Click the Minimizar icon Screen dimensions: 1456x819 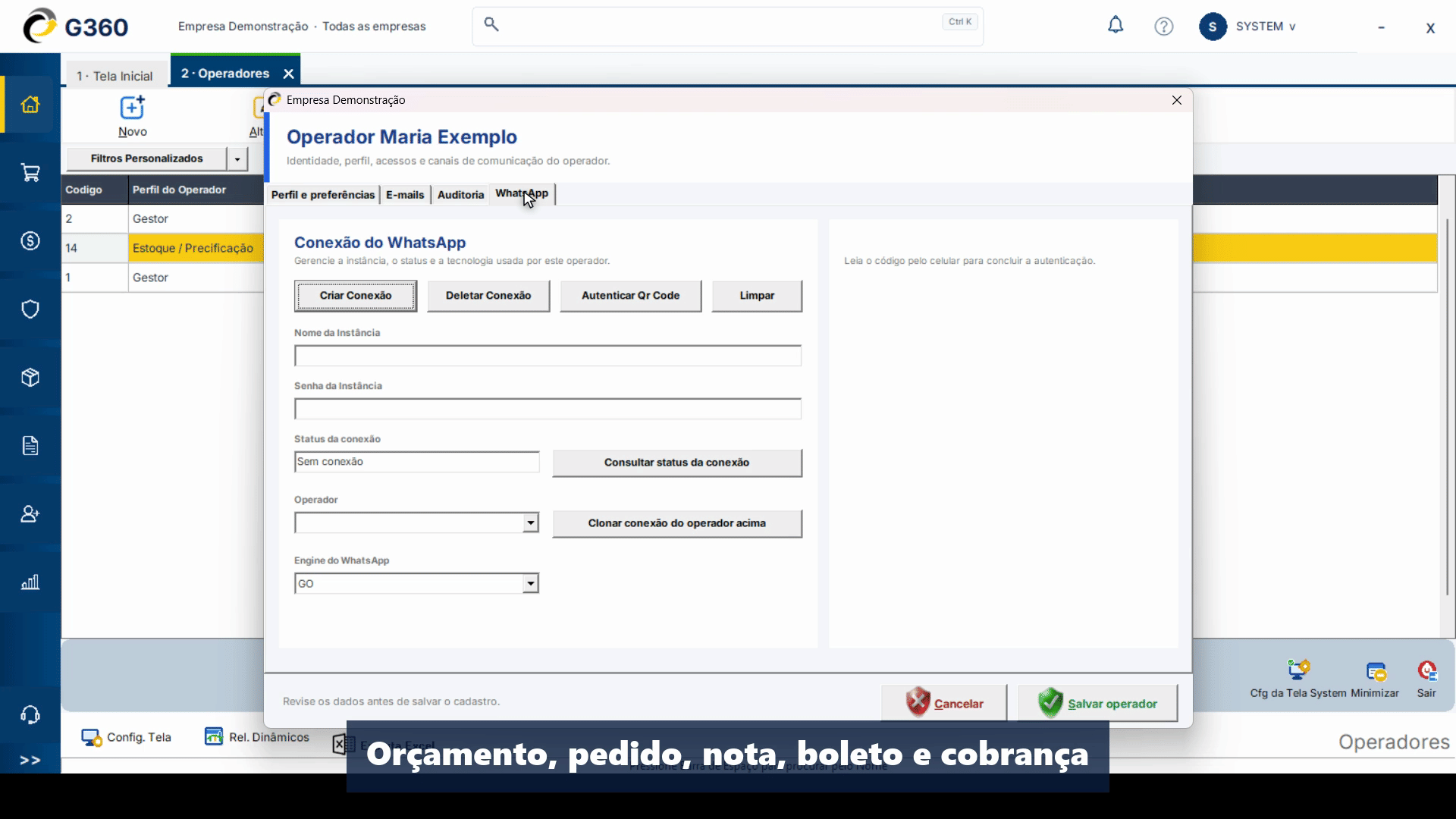[x=1375, y=679]
